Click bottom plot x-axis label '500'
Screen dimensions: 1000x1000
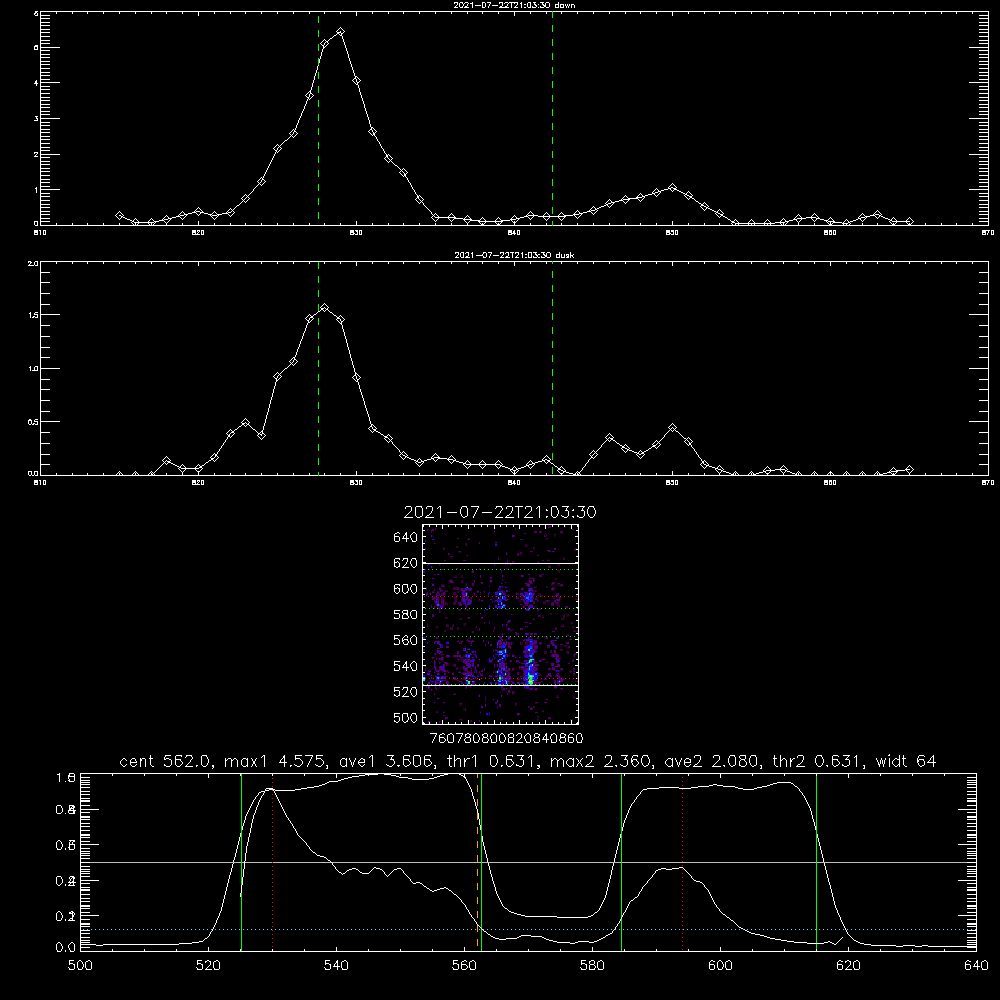80,966
